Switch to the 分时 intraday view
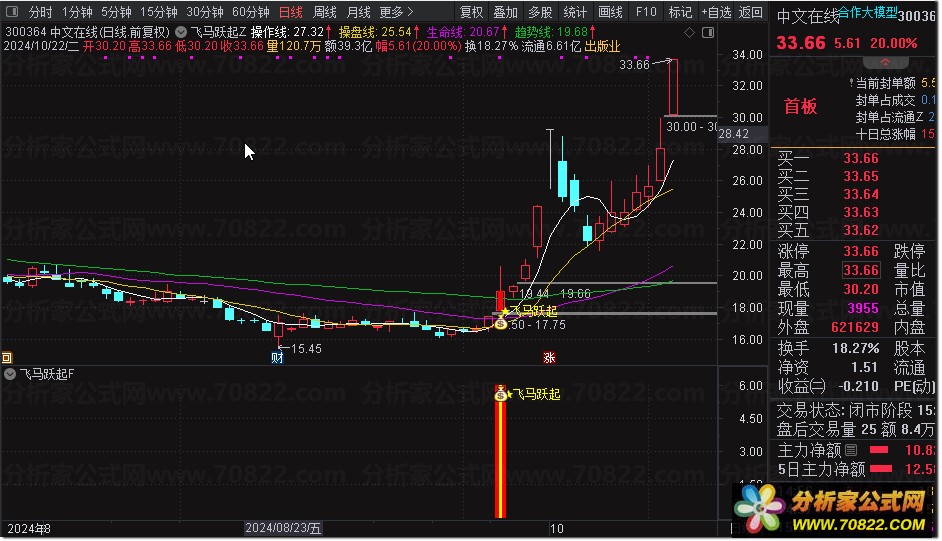Image resolution: width=942 pixels, height=541 pixels. tap(41, 12)
